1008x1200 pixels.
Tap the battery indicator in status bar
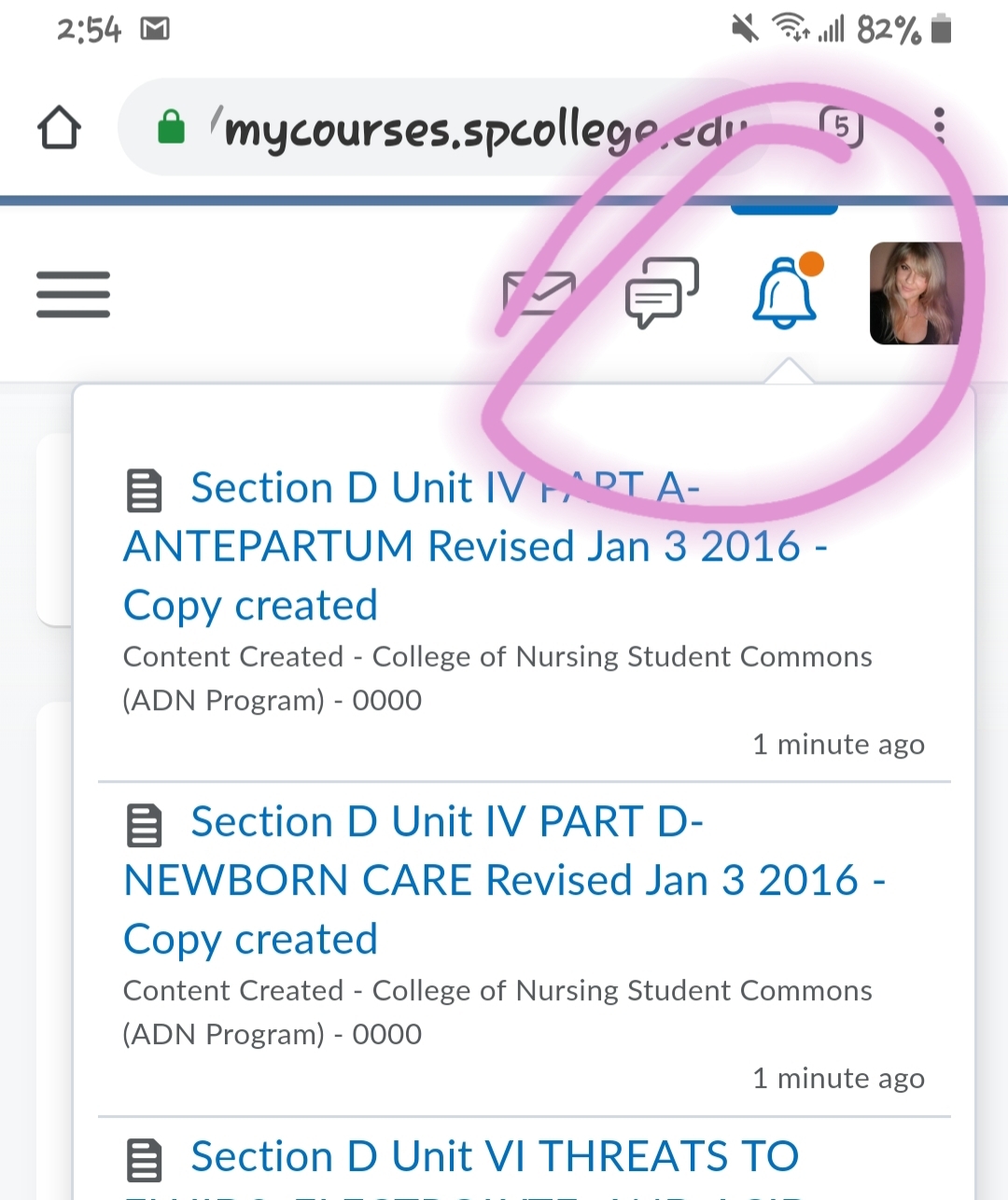click(942, 29)
